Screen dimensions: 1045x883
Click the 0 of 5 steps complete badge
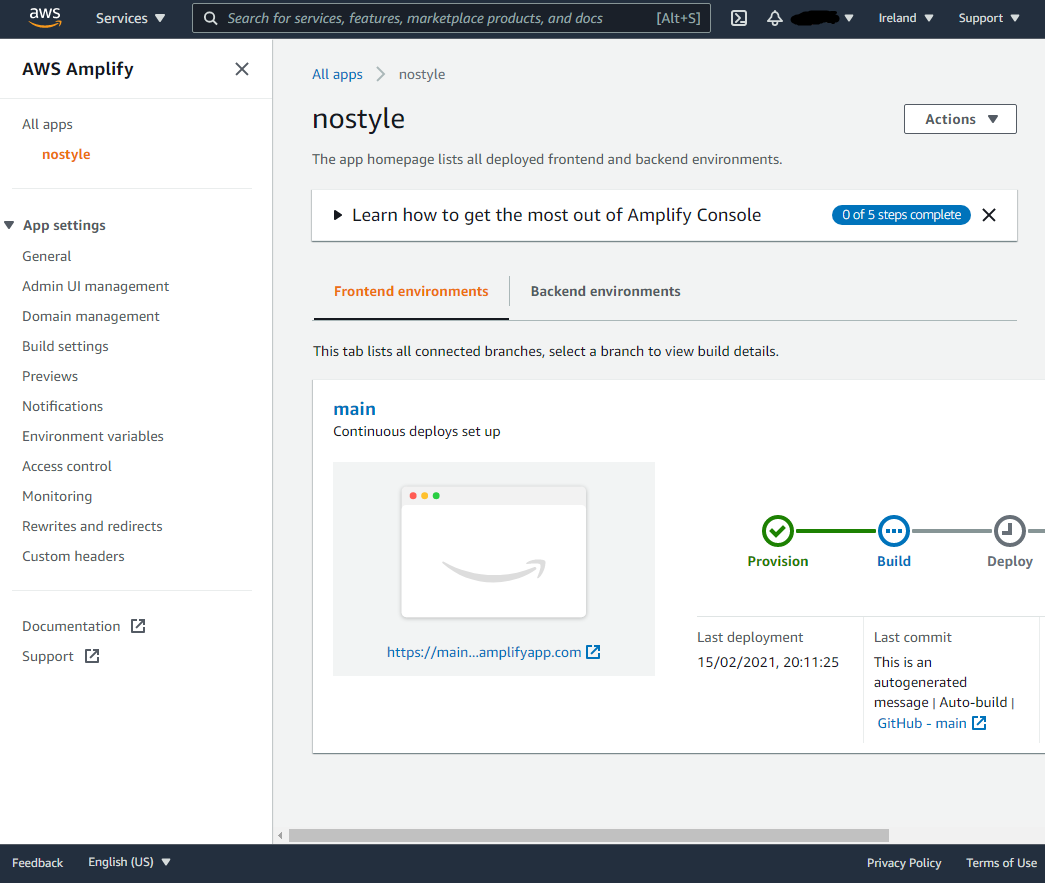901,215
